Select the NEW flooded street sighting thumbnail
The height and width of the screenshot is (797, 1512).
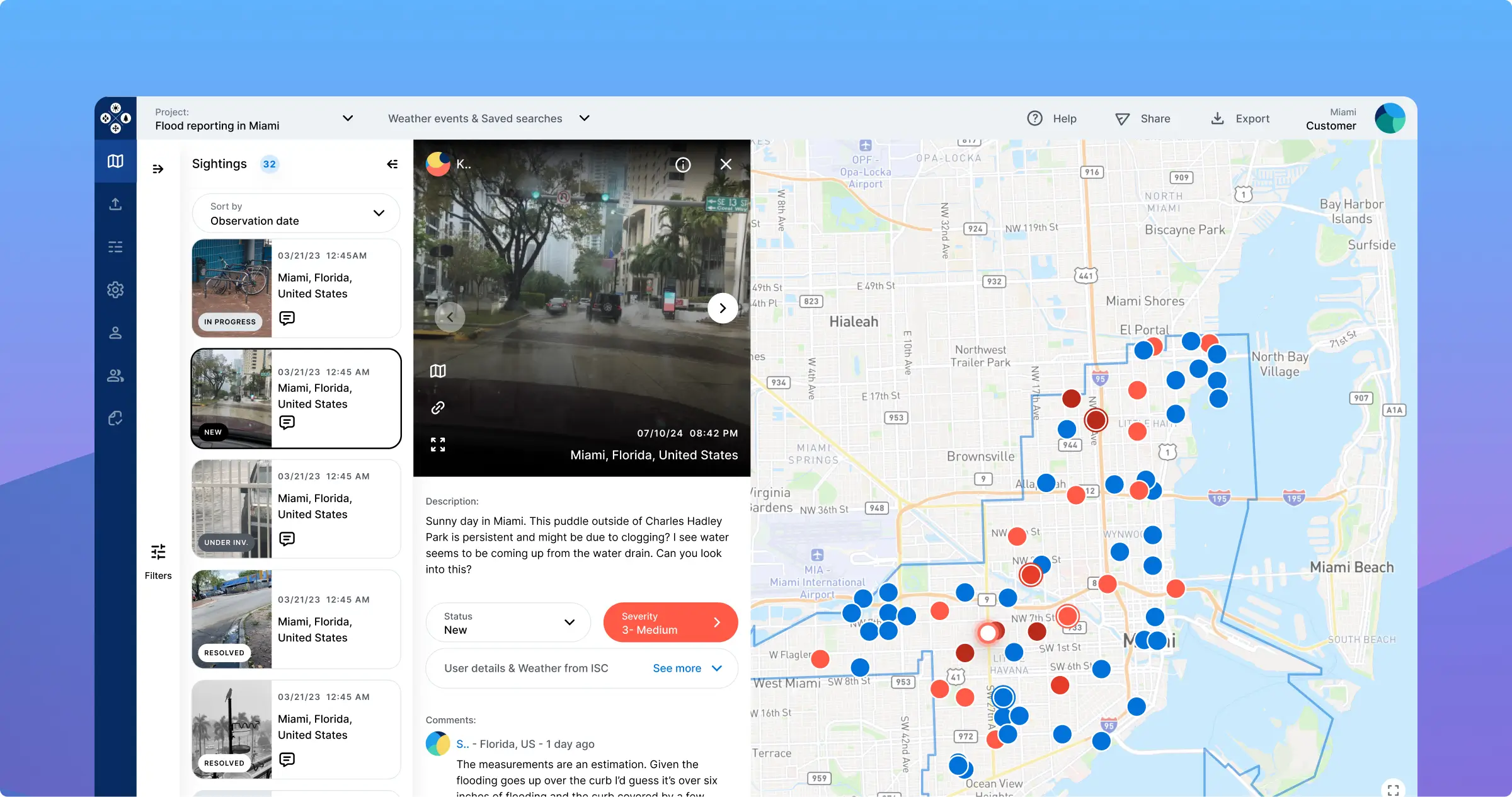tap(232, 398)
